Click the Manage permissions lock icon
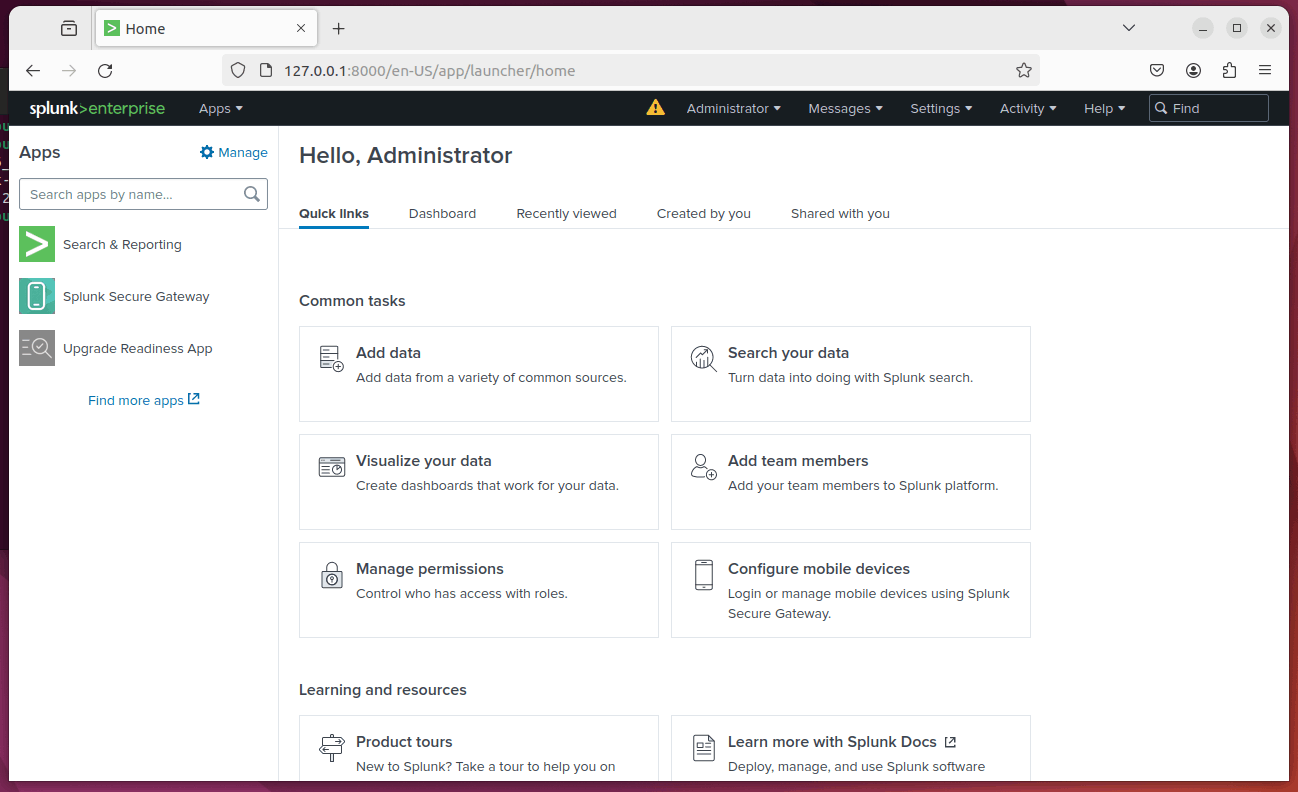Screen dimensions: 1298x792 (331, 575)
